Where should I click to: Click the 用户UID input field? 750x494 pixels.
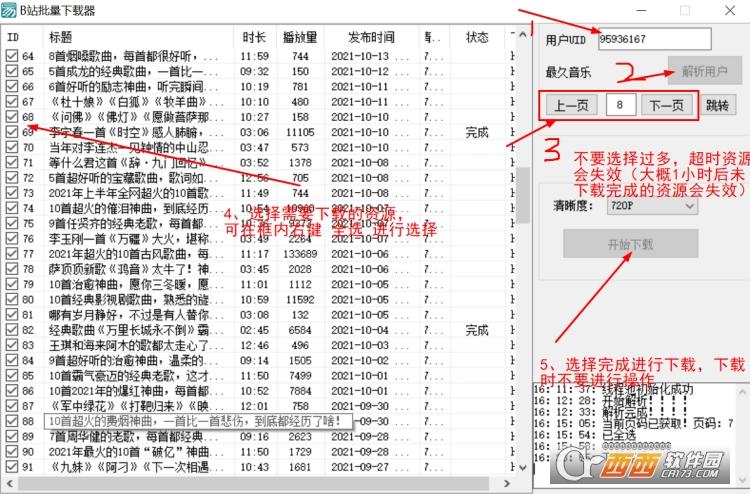(654, 39)
